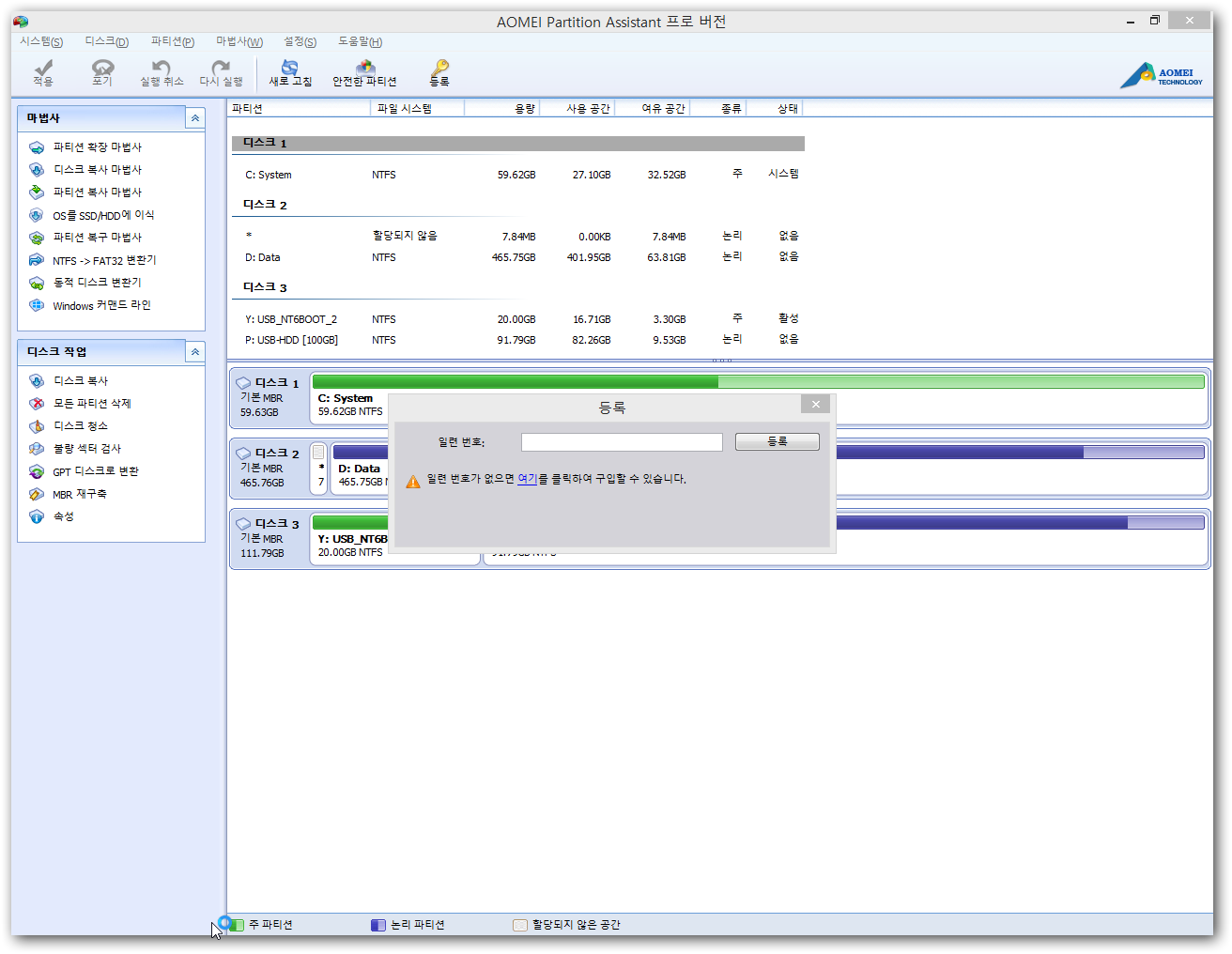The width and height of the screenshot is (1232, 954).
Task: Sort by 파일 시스템 column header
Action: [x=418, y=109]
